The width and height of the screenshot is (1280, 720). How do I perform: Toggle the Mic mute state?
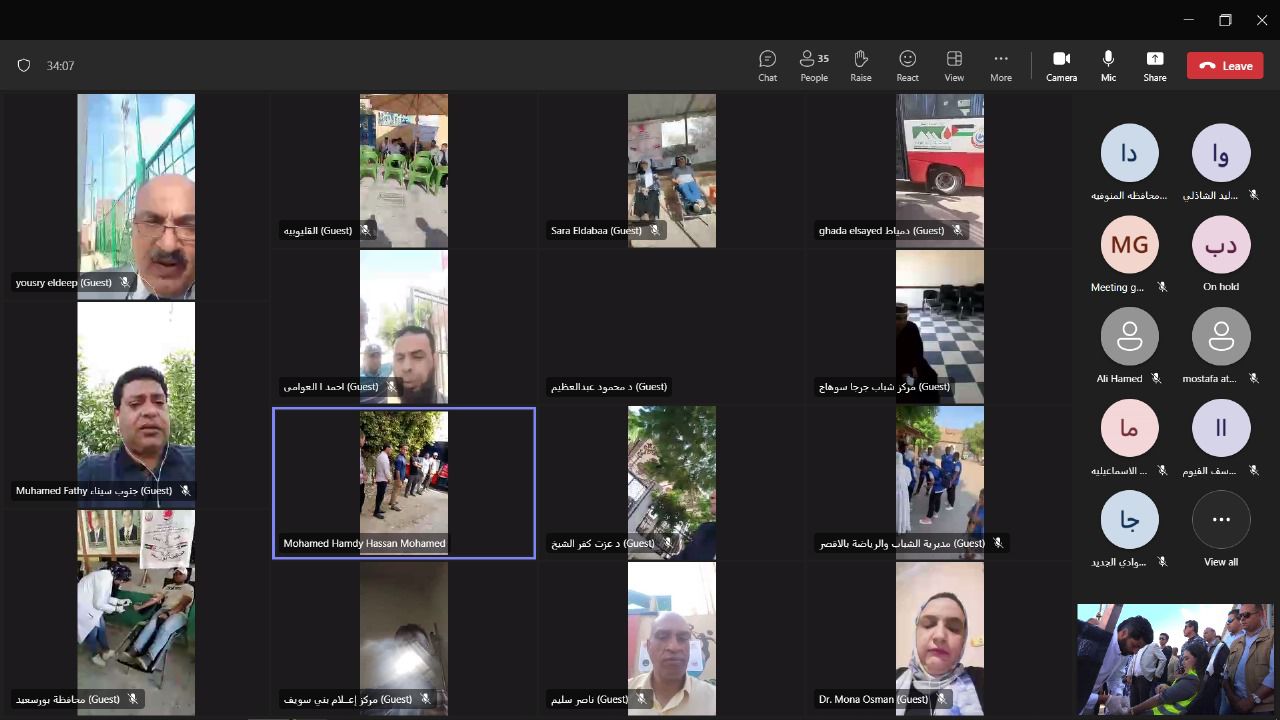(x=1108, y=65)
